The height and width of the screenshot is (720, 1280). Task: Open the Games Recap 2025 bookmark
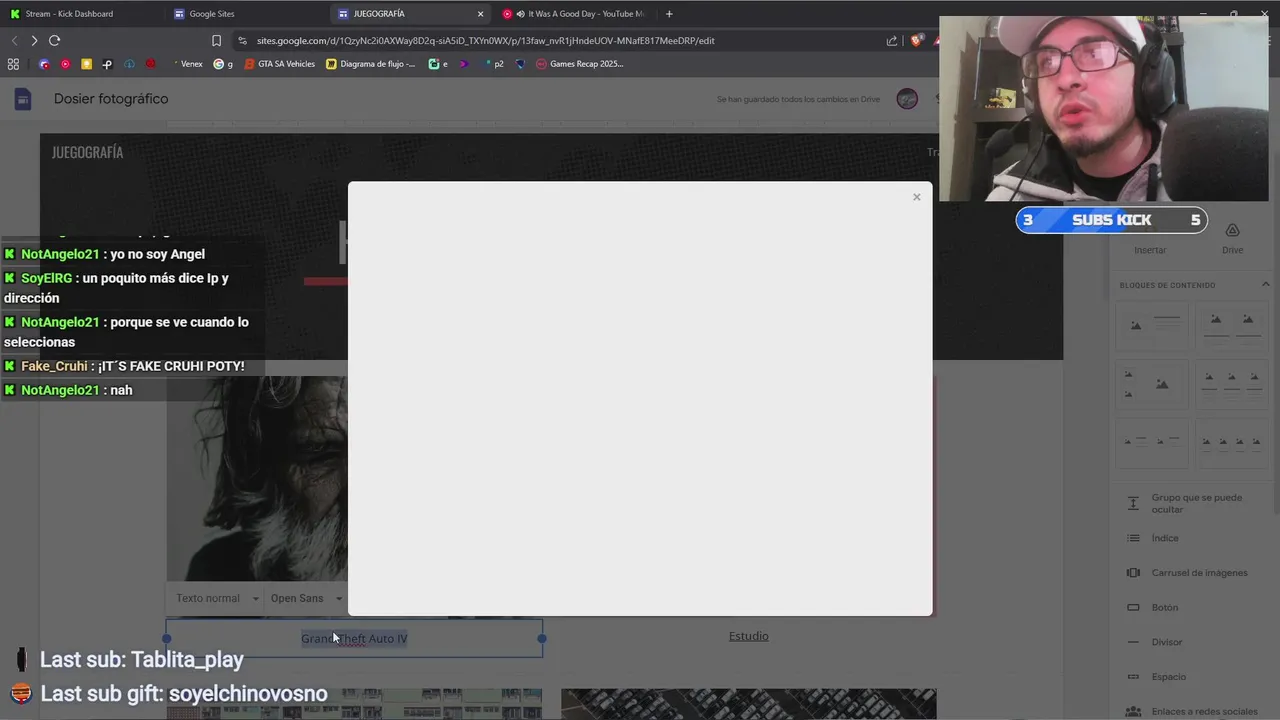coord(580,64)
